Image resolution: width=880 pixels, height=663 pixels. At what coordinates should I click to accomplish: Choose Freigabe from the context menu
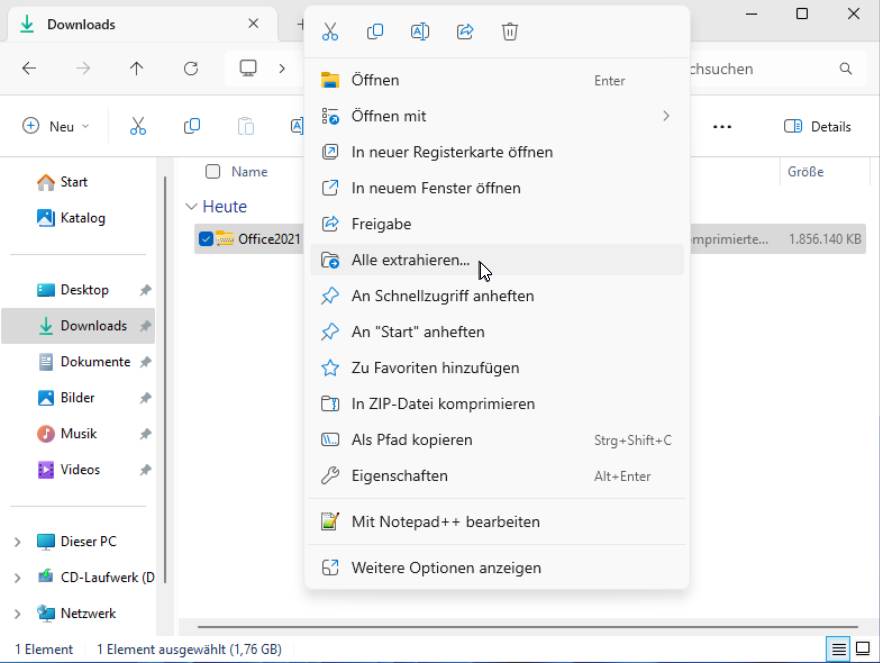point(497,224)
